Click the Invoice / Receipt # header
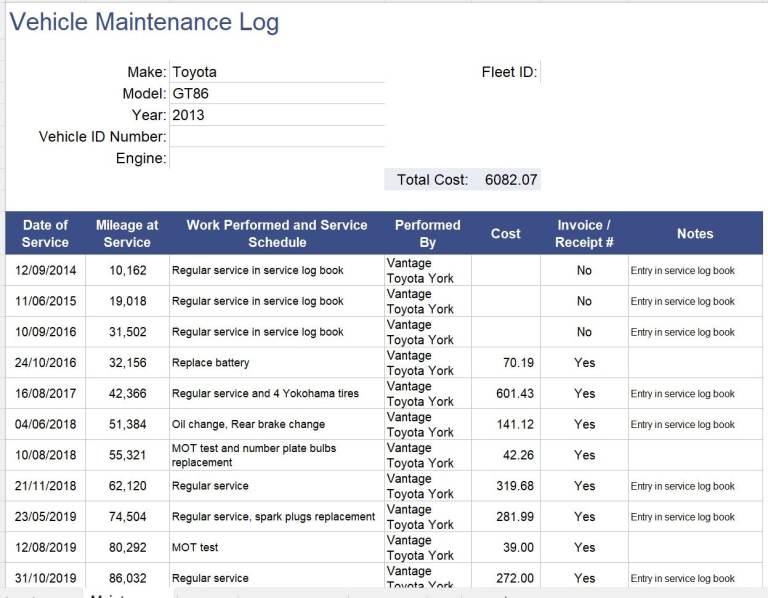 point(584,233)
